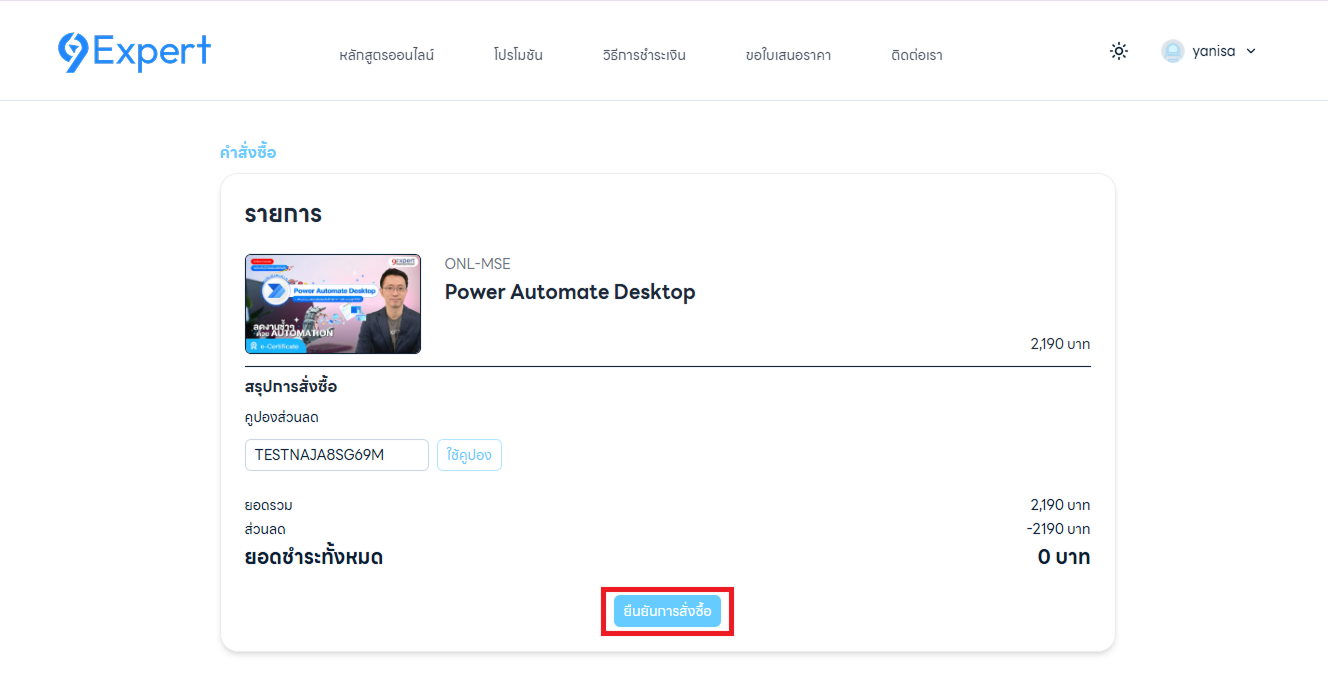
Task: Confirm the order with ยืนยันการสั่งซื้อ
Action: [667, 611]
